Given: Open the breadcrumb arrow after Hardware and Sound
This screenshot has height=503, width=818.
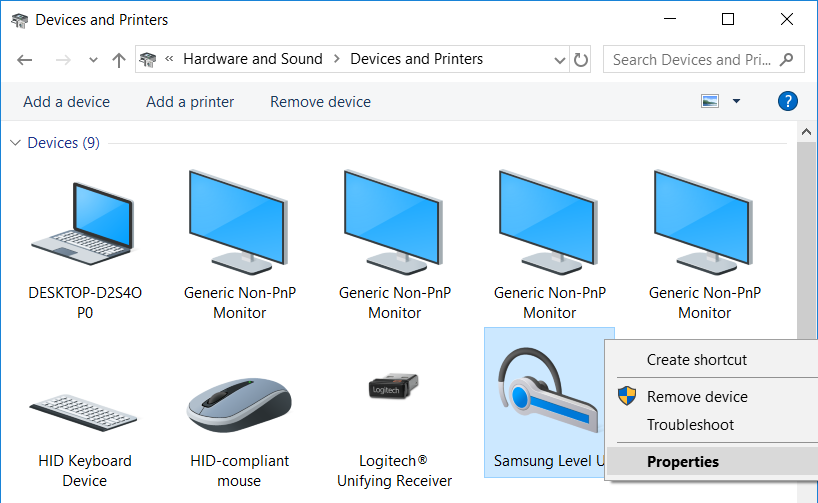Looking at the screenshot, I should [336, 59].
